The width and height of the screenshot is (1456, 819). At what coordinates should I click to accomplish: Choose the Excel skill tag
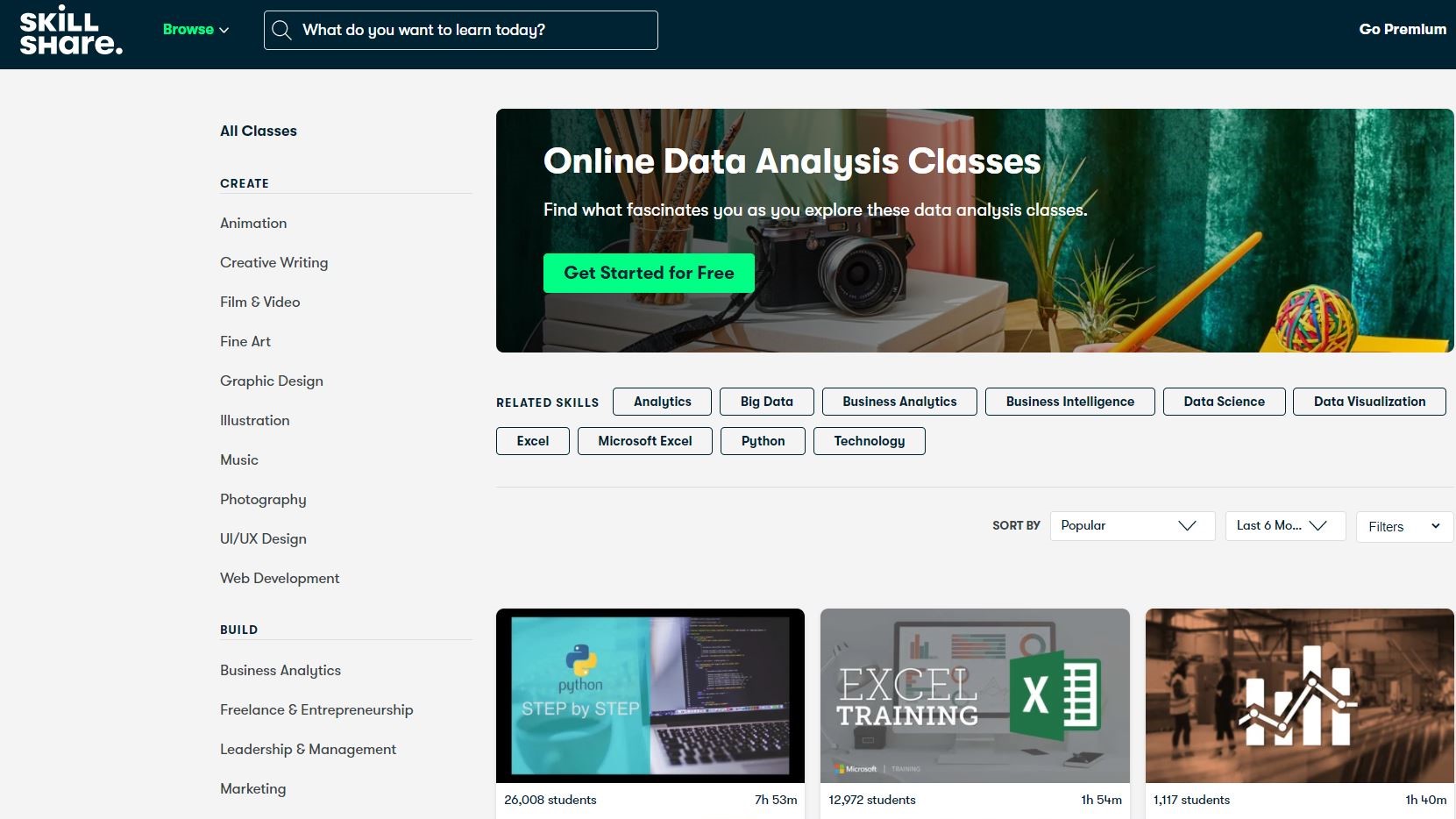click(533, 441)
